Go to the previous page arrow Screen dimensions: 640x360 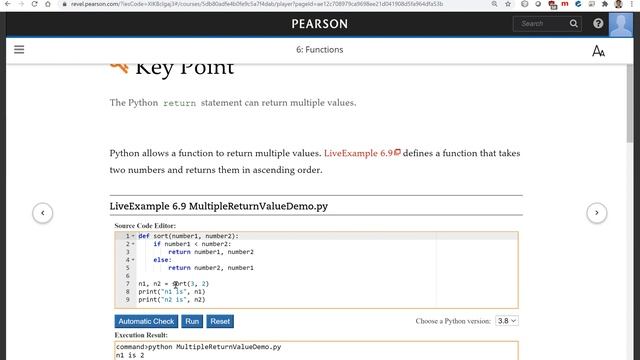coord(43,213)
